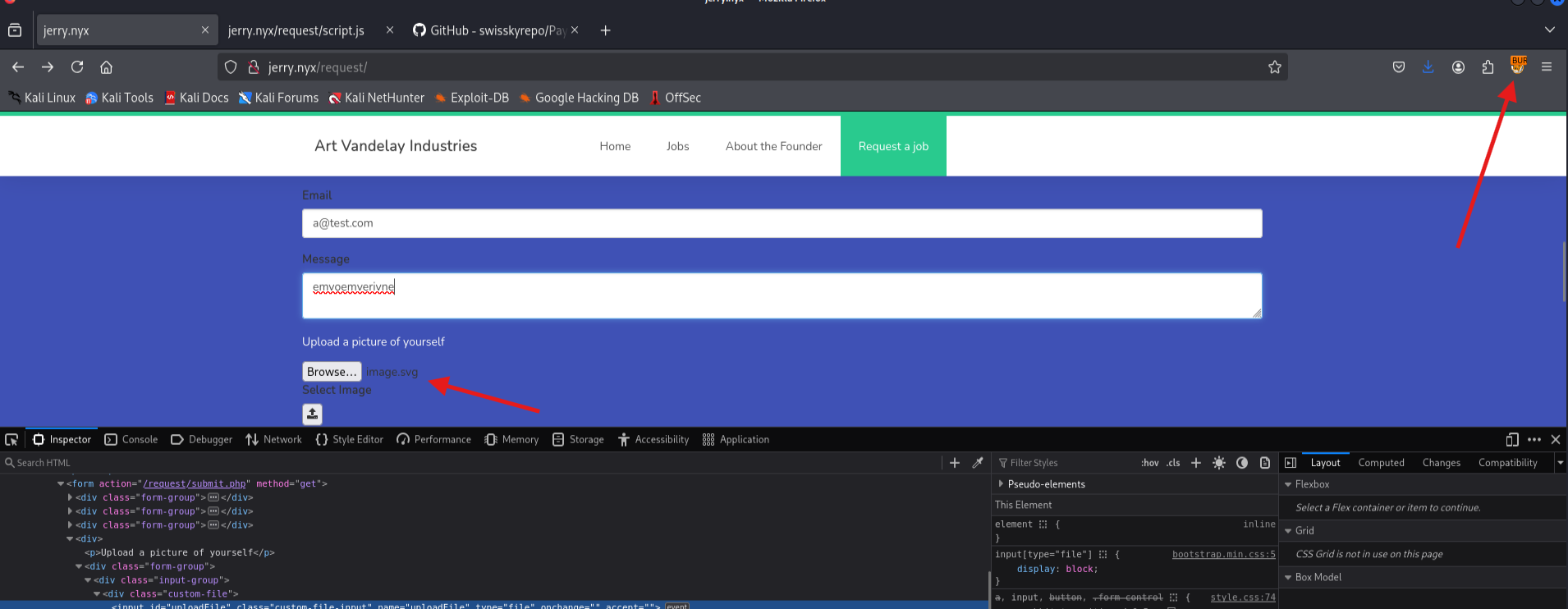Open the Downloads panel icon

(x=1428, y=67)
